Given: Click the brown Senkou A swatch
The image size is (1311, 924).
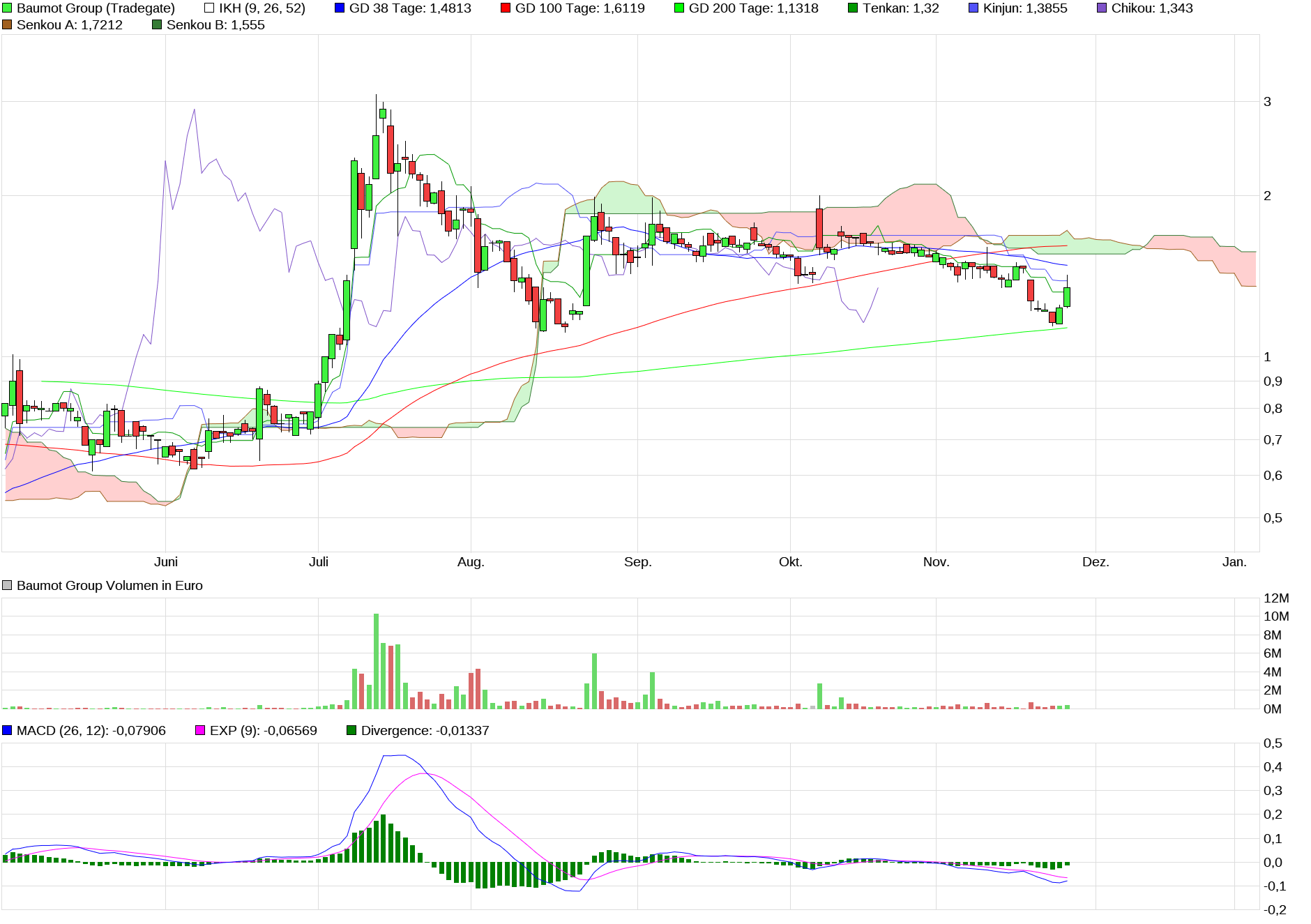Looking at the screenshot, I should 7,25.
